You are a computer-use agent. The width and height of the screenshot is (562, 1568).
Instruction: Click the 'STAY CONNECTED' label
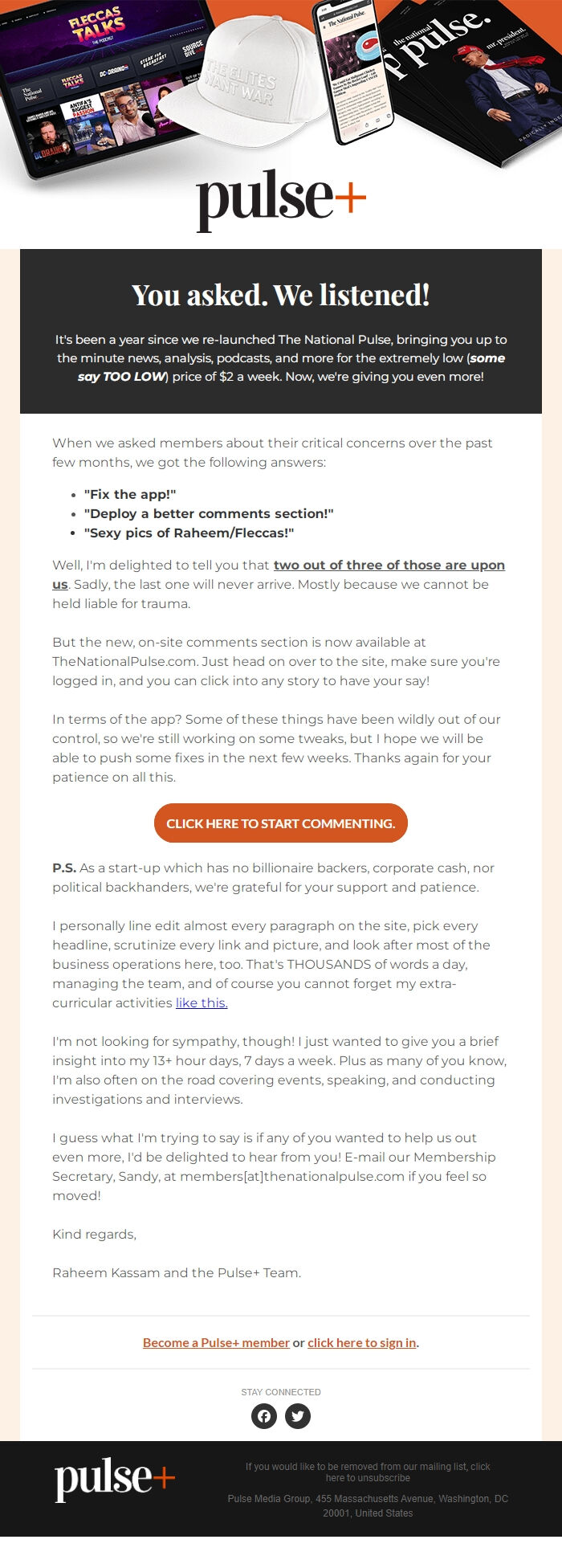[x=280, y=1392]
